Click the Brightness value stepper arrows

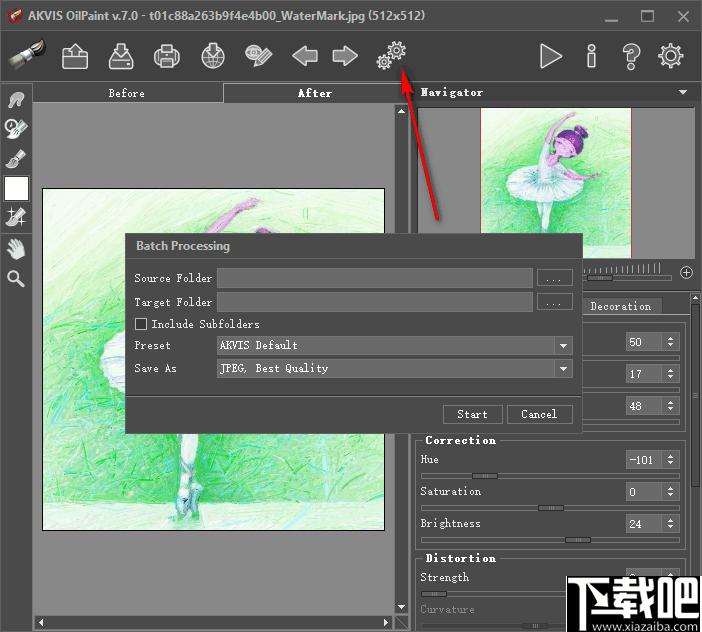click(670, 523)
